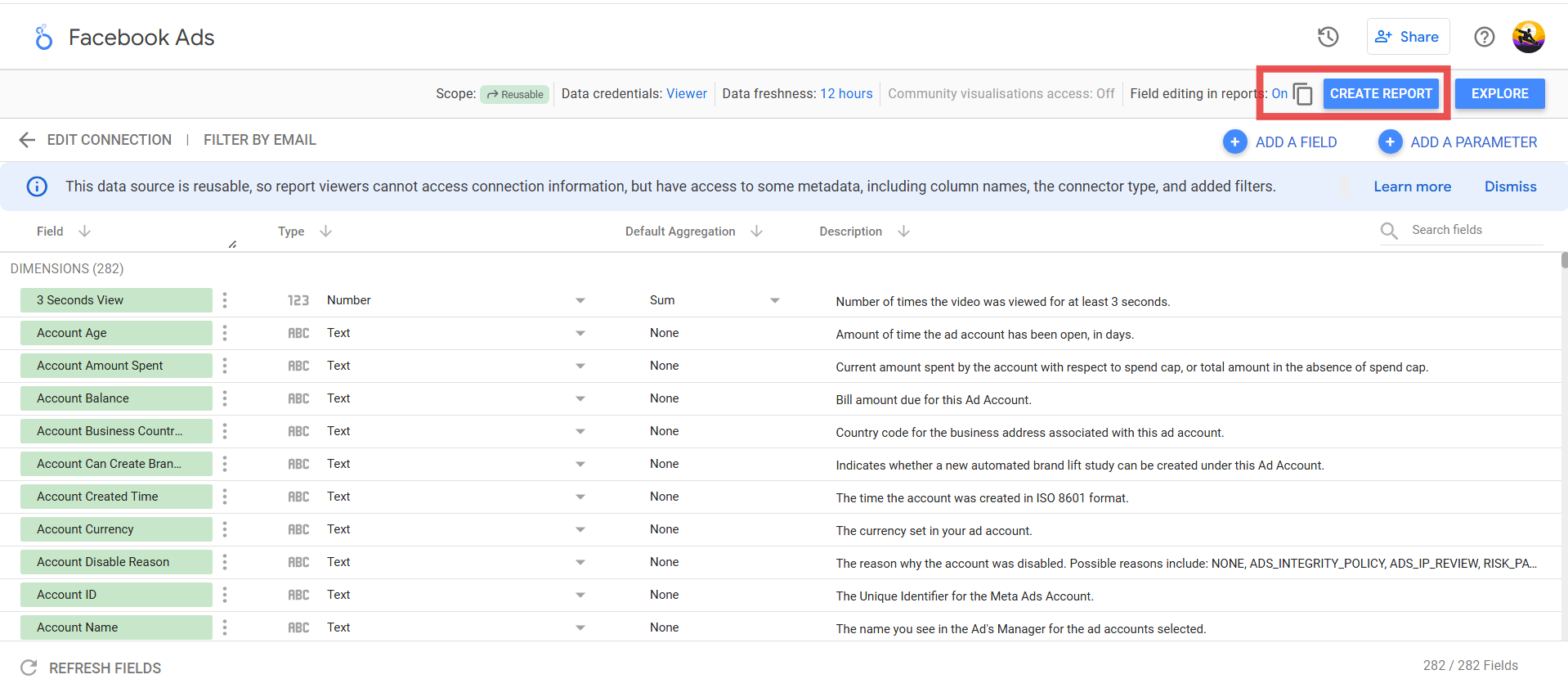
Task: Click Add a Parameter label
Action: 1474,142
